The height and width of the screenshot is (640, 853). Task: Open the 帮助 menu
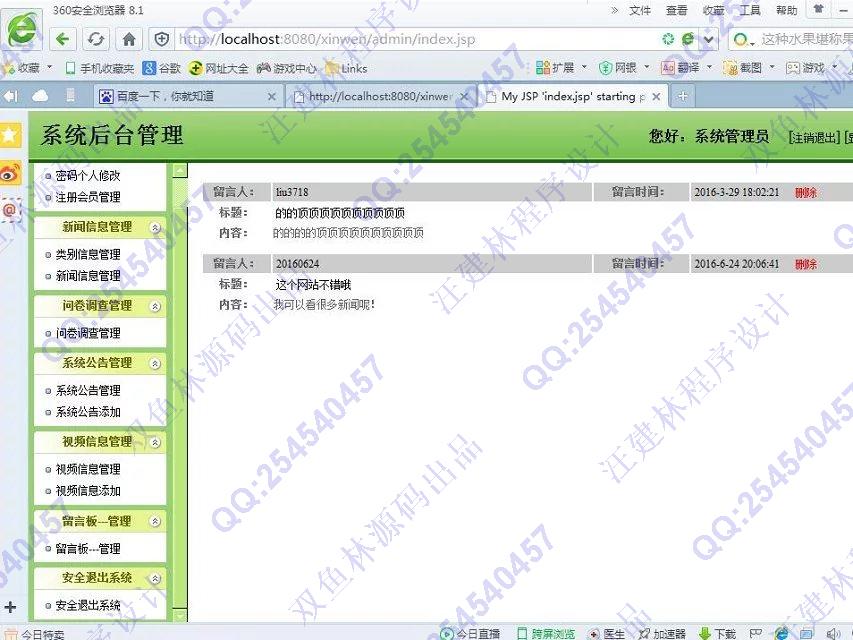pos(786,10)
